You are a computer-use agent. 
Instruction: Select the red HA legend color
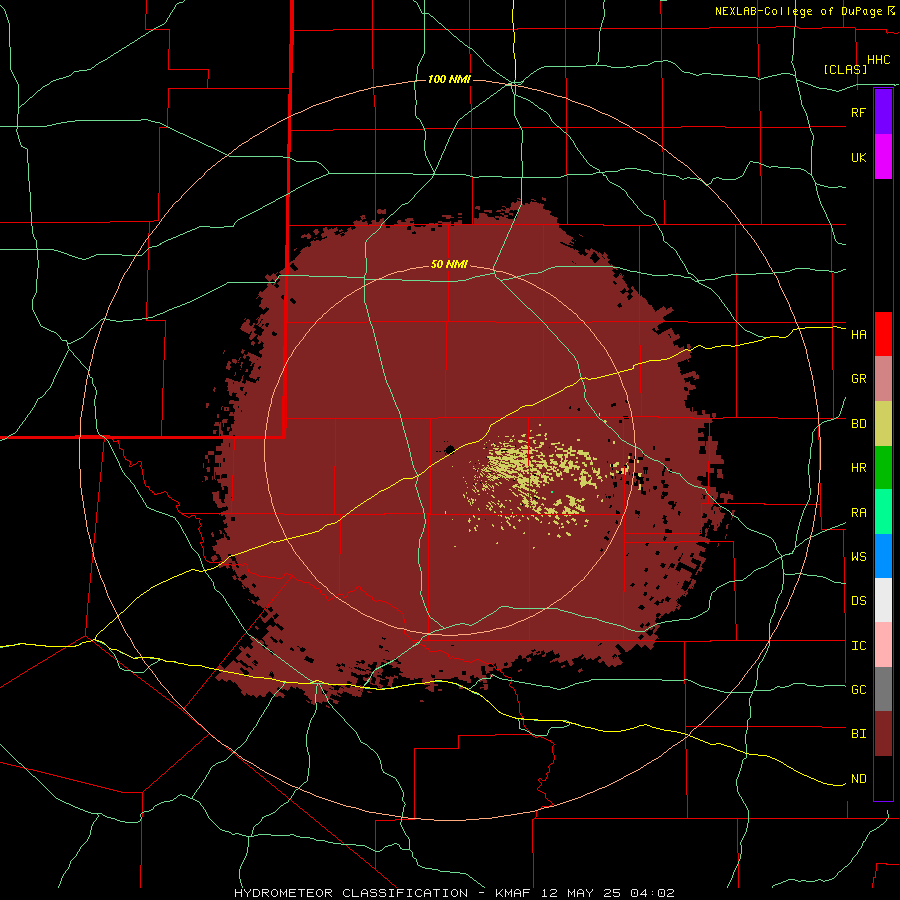point(883,334)
